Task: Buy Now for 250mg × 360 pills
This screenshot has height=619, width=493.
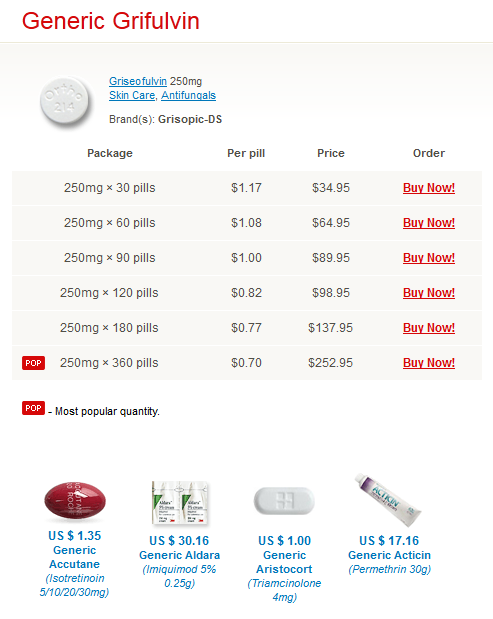Action: coord(429,363)
